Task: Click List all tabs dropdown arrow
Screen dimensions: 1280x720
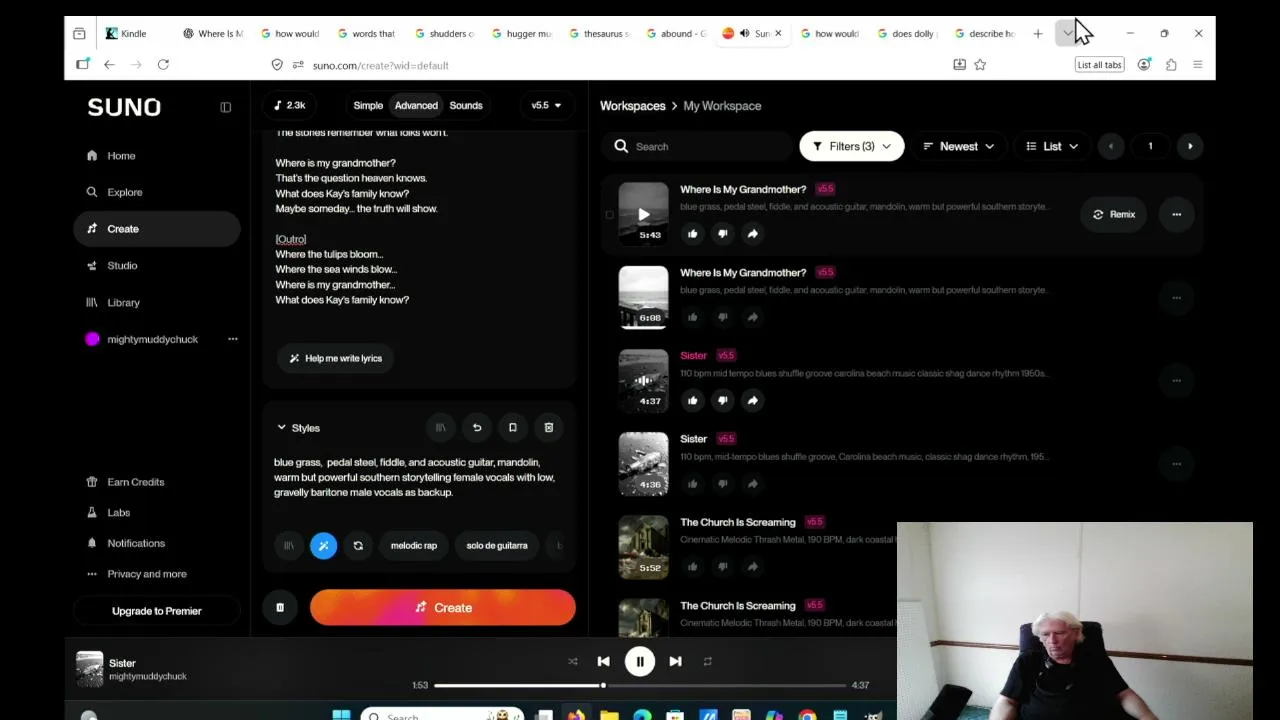Action: (x=1067, y=34)
